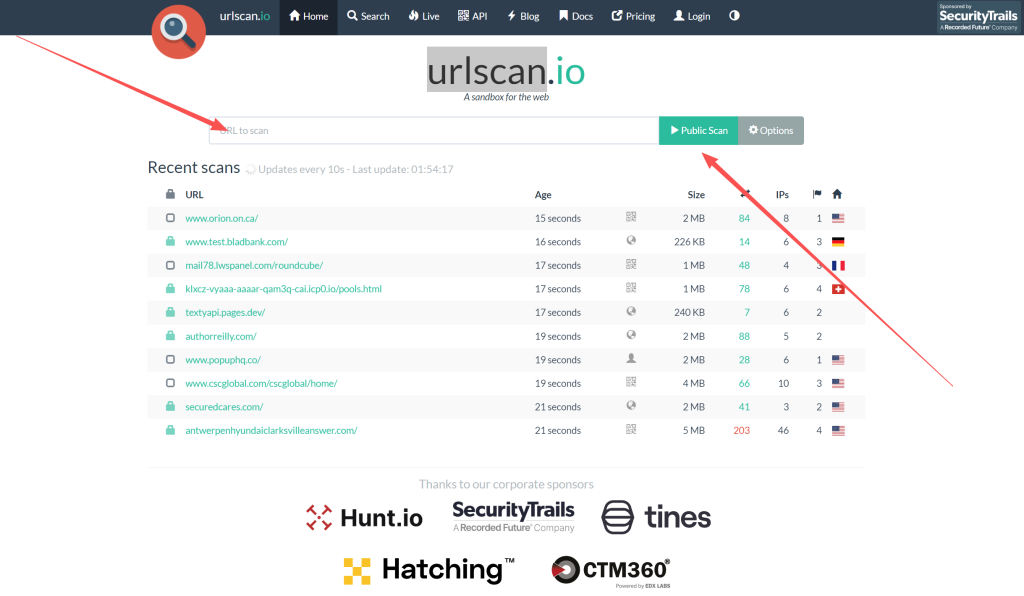Open the Search page in navbar
The width and height of the screenshot is (1024, 596).
[368, 16]
